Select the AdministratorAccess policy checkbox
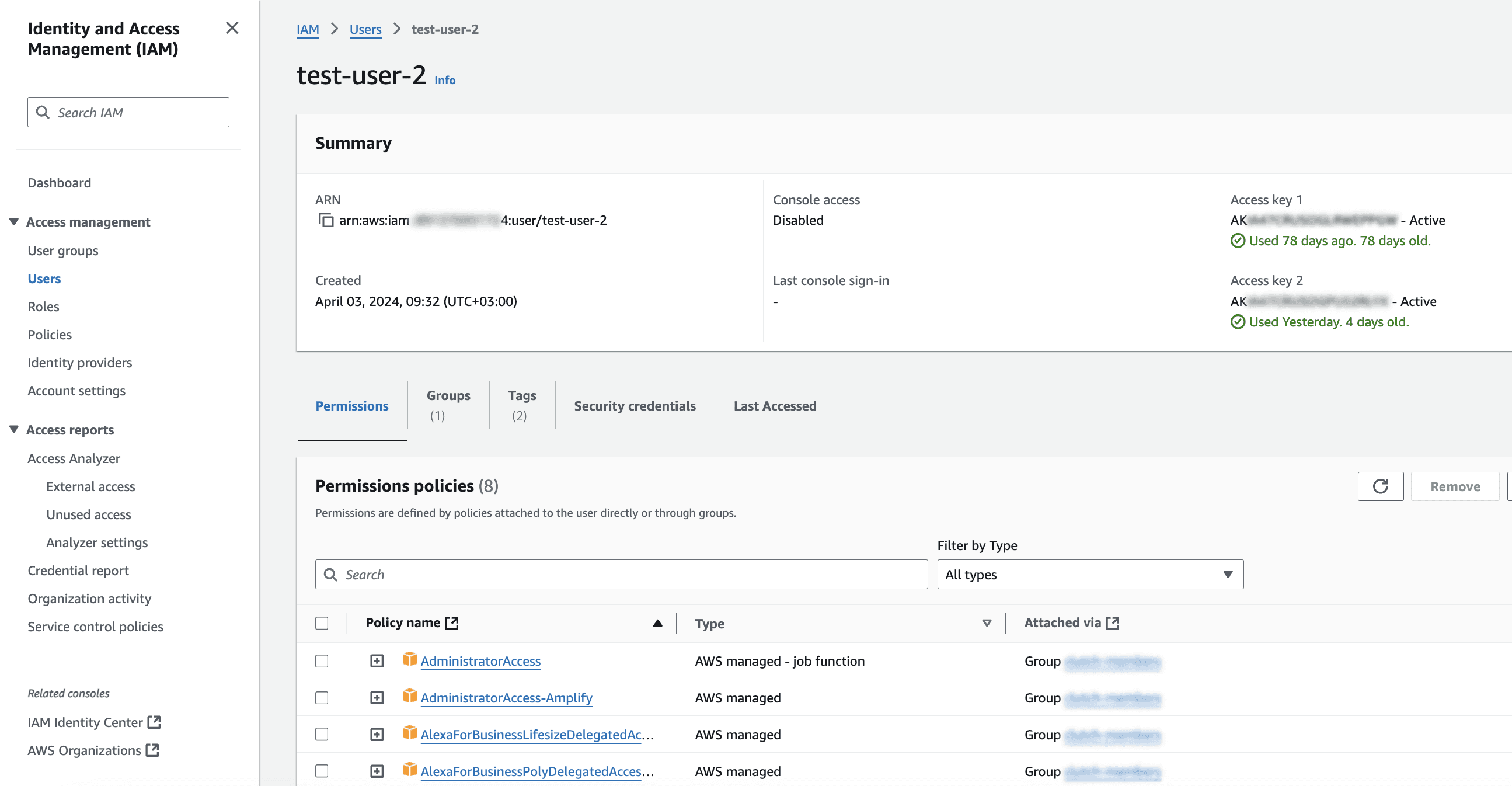 pos(322,661)
